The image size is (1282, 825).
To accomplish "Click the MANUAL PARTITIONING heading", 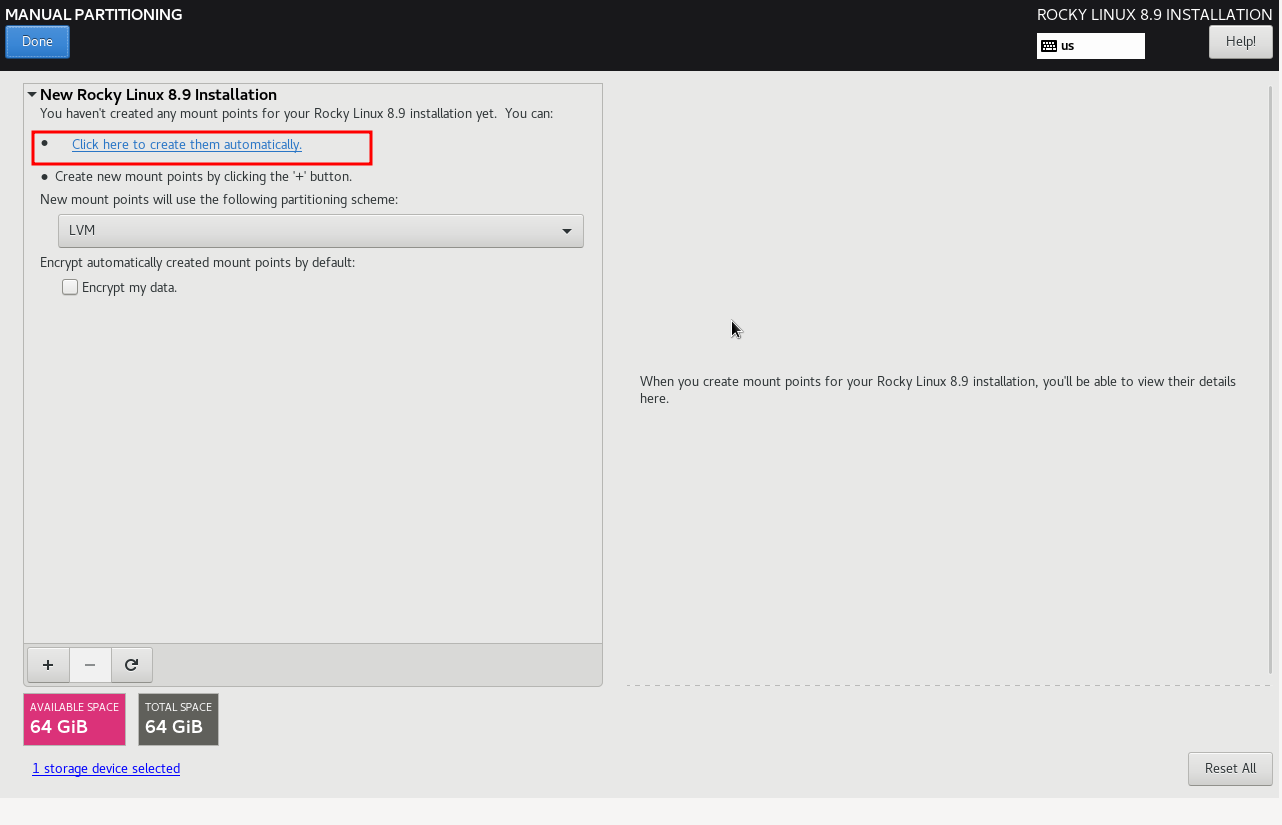I will (94, 15).
